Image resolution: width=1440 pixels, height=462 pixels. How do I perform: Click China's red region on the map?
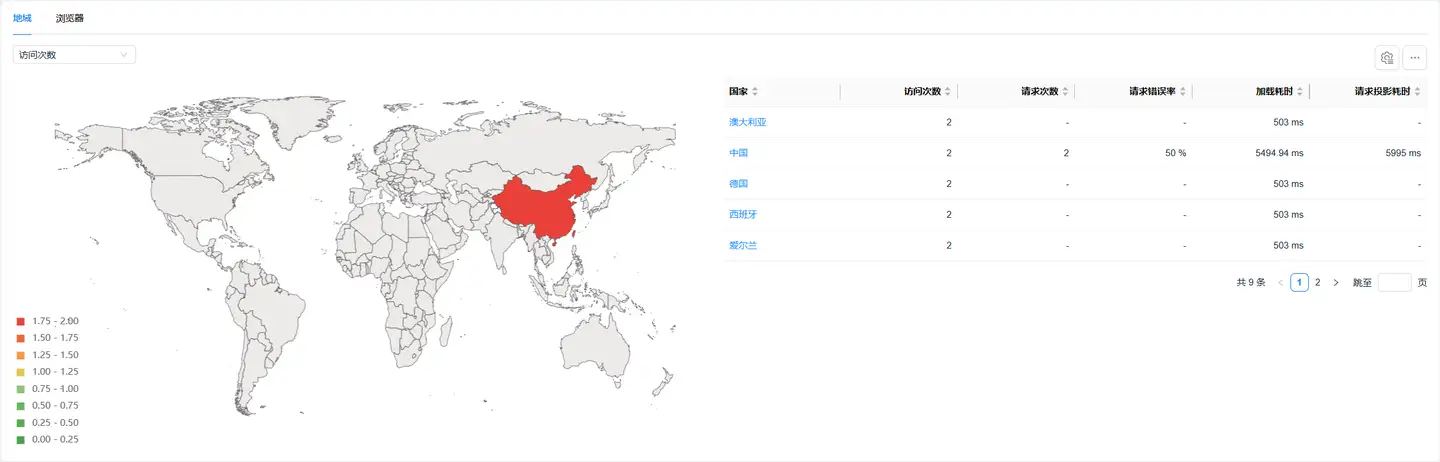coord(540,205)
